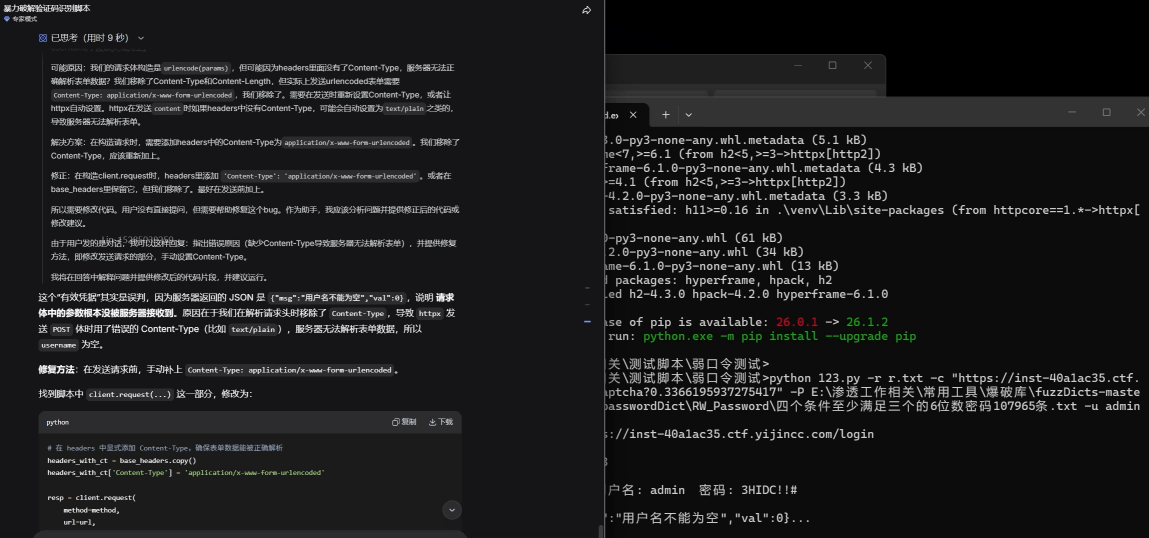Click the green pip upgrade command in terminal
This screenshot has width=1149, height=538.
click(779, 336)
